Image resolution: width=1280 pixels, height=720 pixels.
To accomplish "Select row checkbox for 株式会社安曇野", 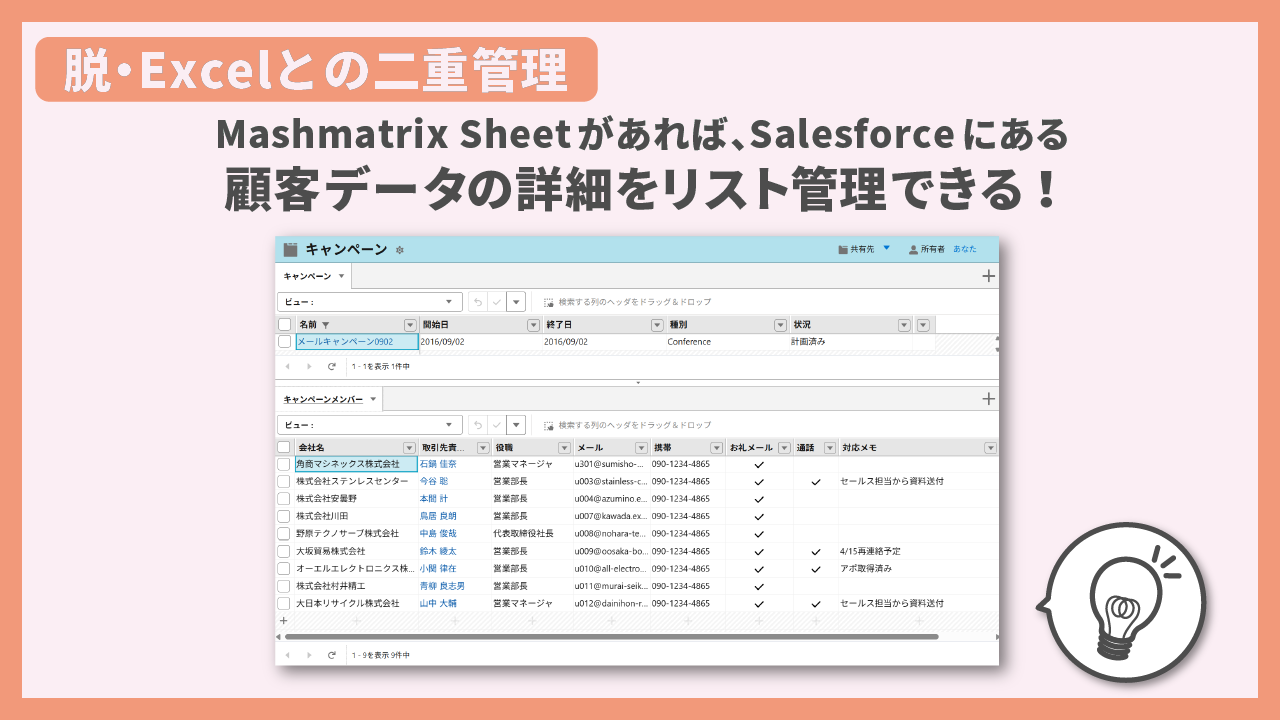I will 285,499.
